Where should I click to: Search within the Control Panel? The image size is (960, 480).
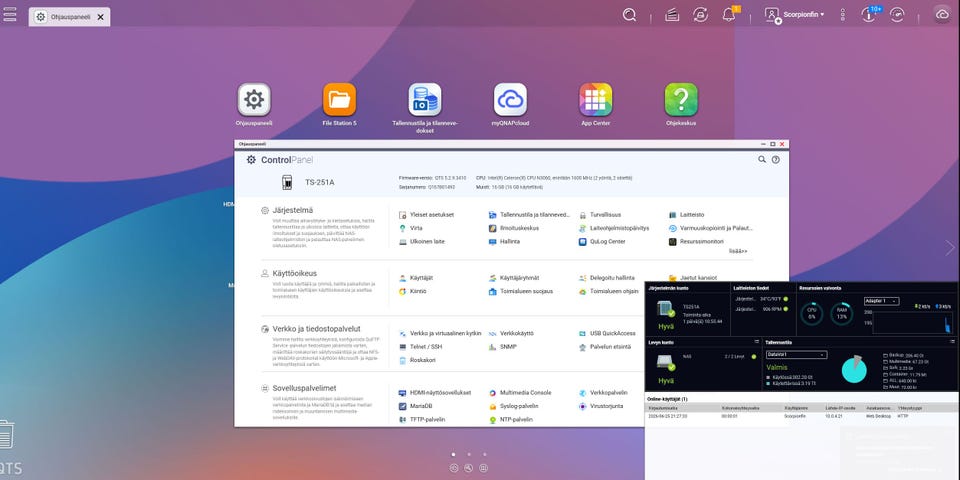point(762,159)
